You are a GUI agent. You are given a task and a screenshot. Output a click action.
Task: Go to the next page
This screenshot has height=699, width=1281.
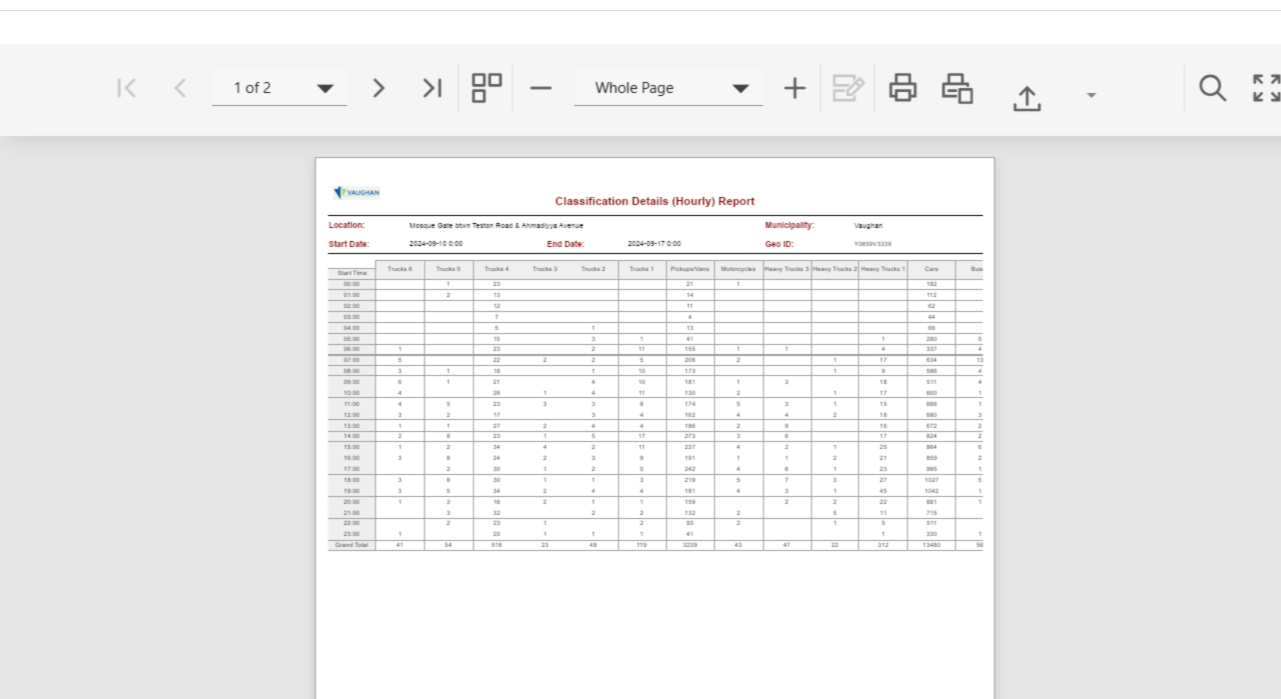pos(378,88)
